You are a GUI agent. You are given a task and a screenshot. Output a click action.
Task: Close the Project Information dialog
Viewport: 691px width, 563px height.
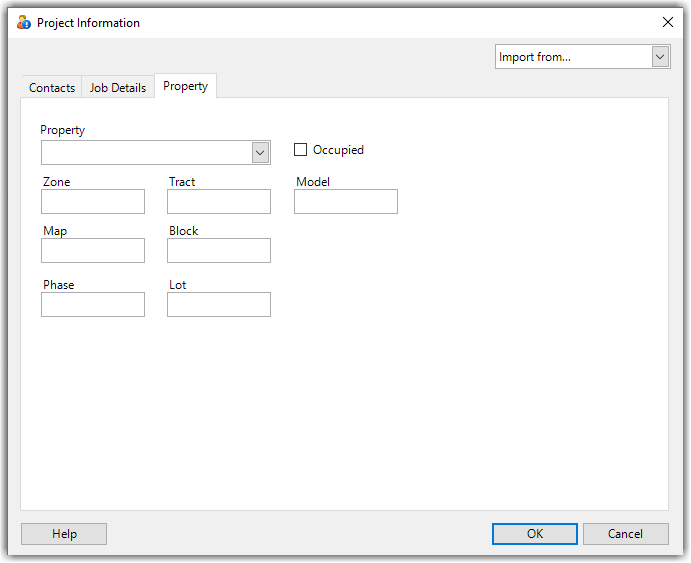click(x=668, y=22)
